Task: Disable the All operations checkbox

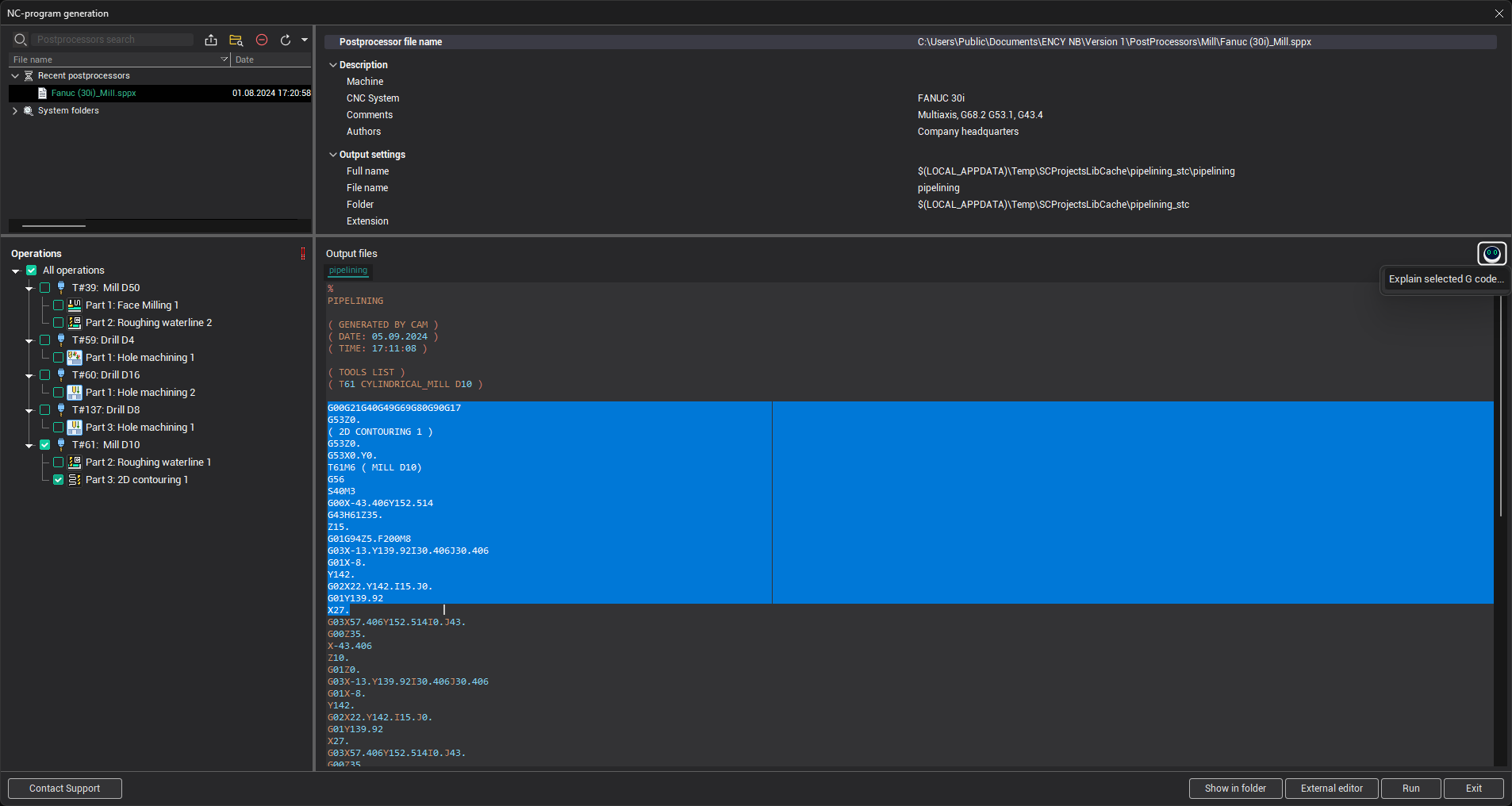Action: [x=31, y=270]
